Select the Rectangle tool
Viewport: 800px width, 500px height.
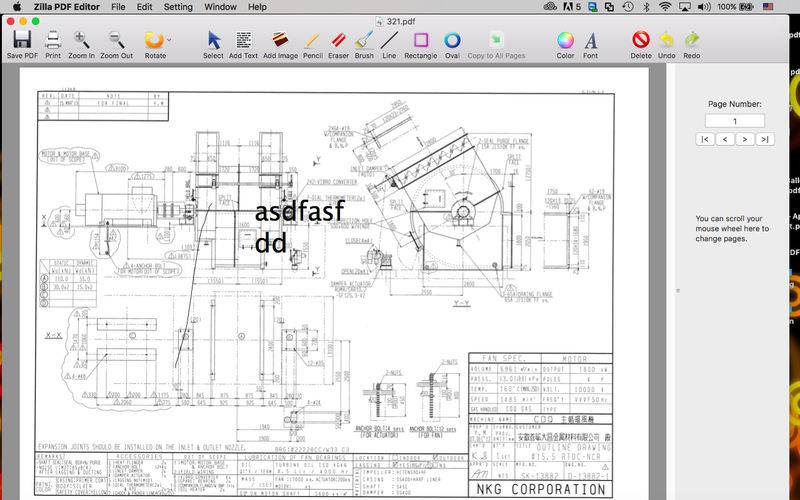point(421,40)
